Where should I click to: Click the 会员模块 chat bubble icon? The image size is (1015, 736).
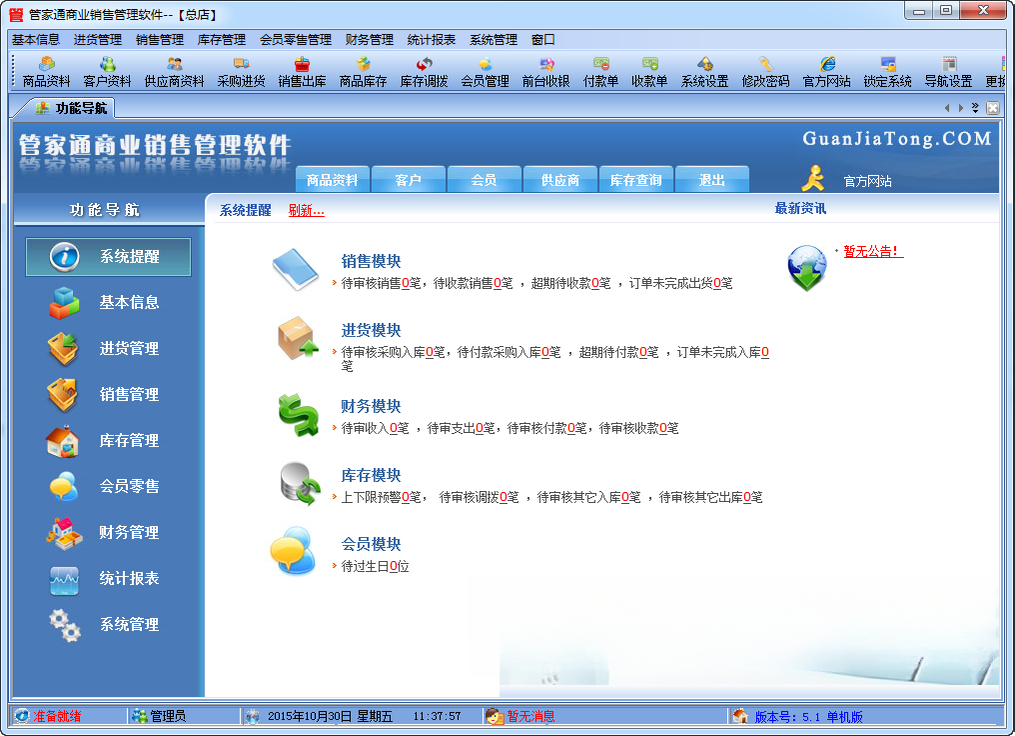point(293,551)
